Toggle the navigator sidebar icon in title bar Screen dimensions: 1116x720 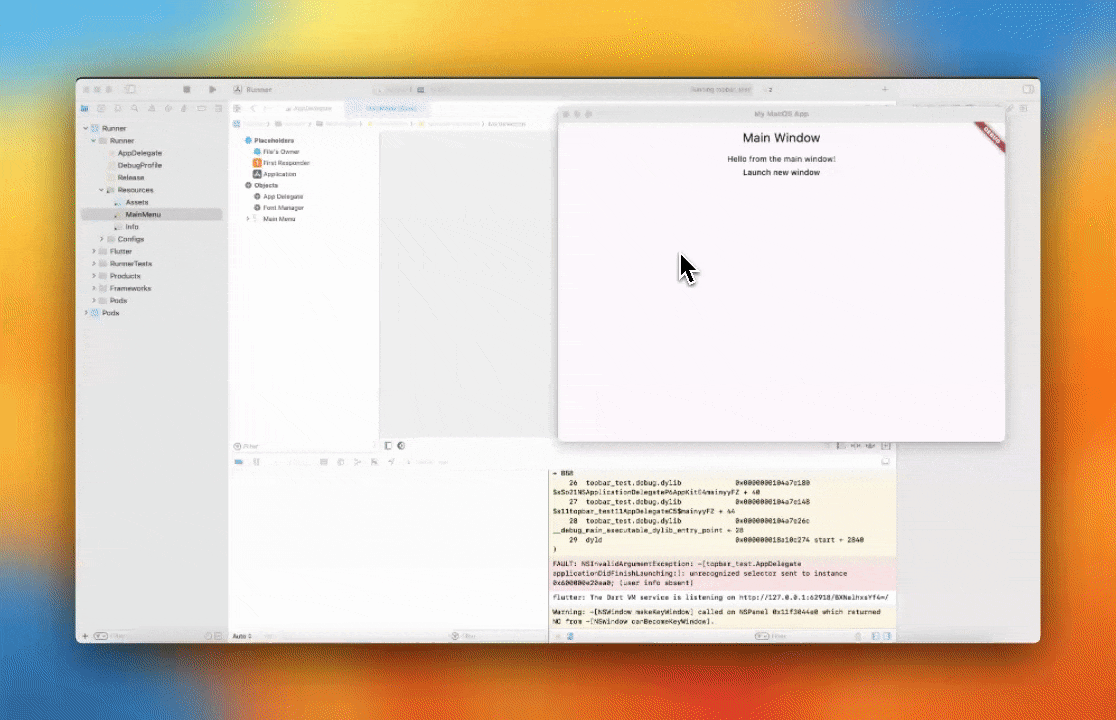(x=130, y=90)
